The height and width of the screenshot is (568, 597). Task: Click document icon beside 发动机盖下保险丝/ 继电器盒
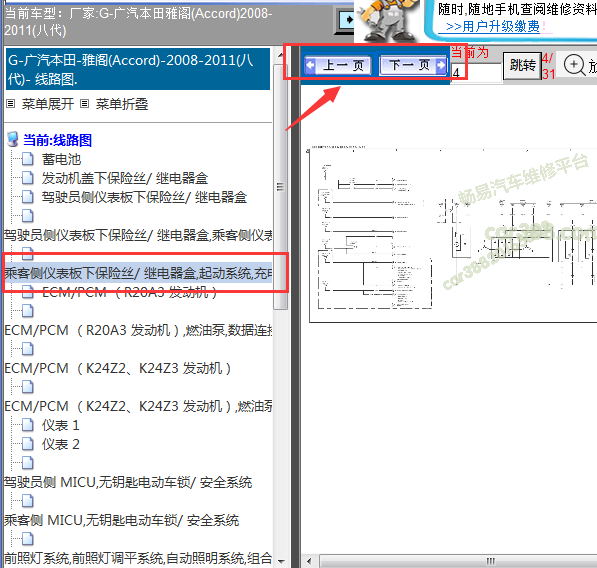27,178
